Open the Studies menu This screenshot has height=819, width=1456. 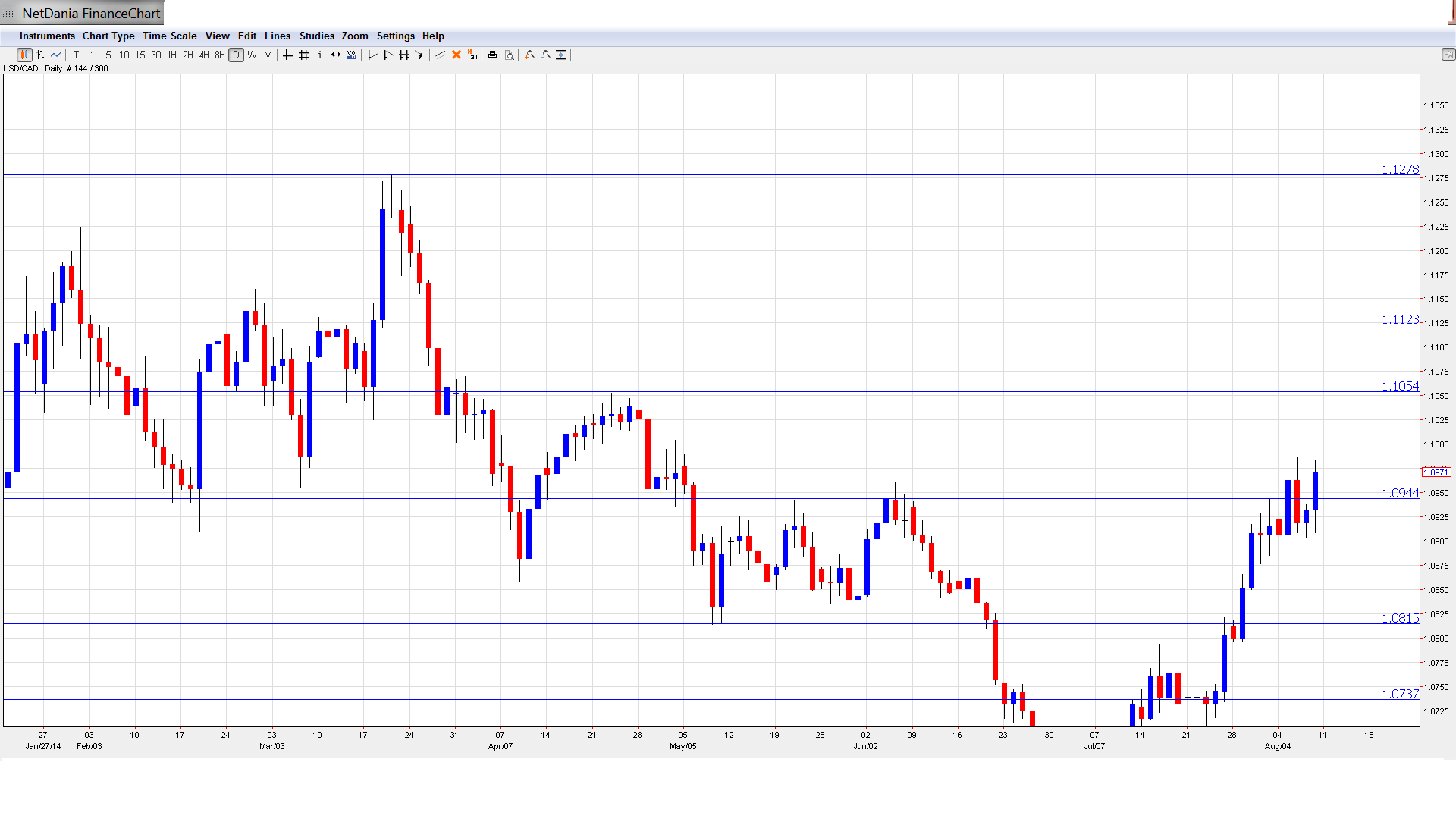(x=316, y=36)
